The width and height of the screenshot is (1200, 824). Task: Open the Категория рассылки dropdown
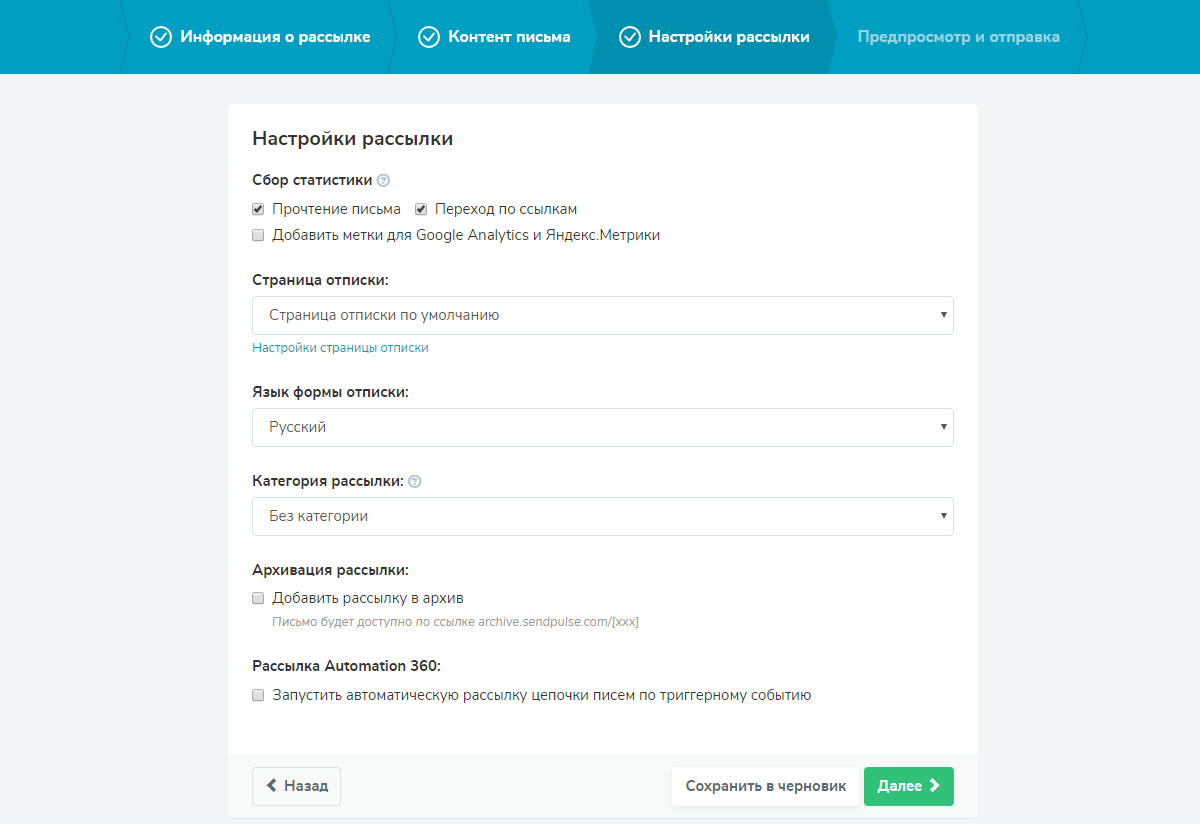coord(602,517)
